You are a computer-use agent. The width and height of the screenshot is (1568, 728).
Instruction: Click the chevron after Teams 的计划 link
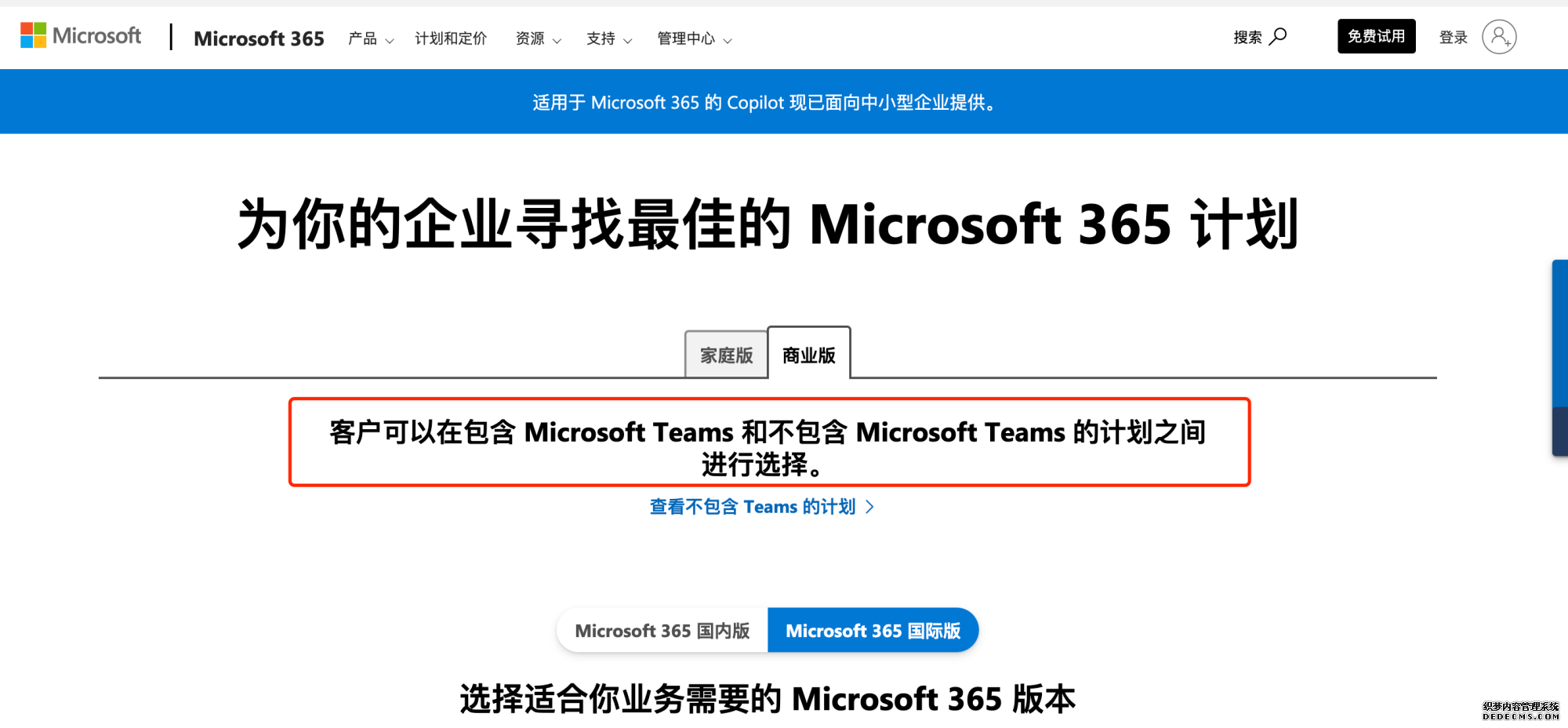(869, 507)
